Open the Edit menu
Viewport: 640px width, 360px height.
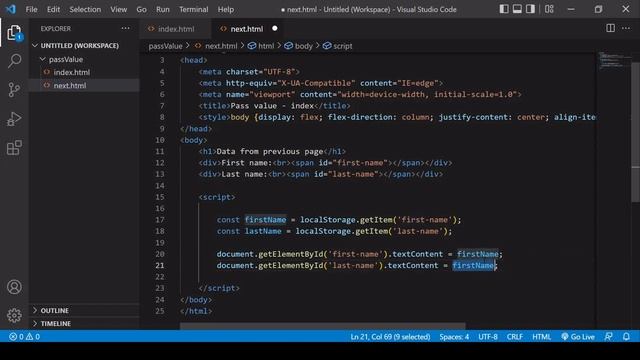pyautogui.click(x=53, y=9)
